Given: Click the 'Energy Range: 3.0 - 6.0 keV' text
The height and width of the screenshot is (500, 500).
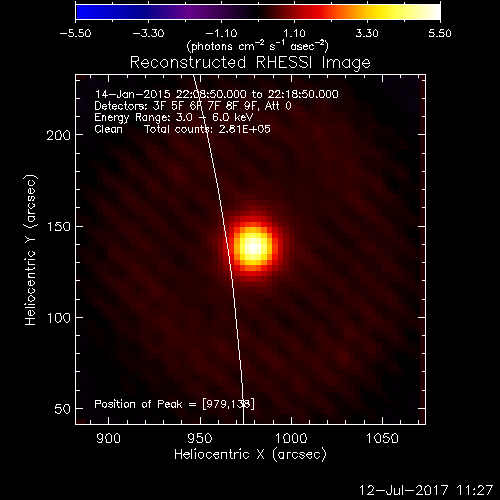Looking at the screenshot, I should [x=174, y=117].
